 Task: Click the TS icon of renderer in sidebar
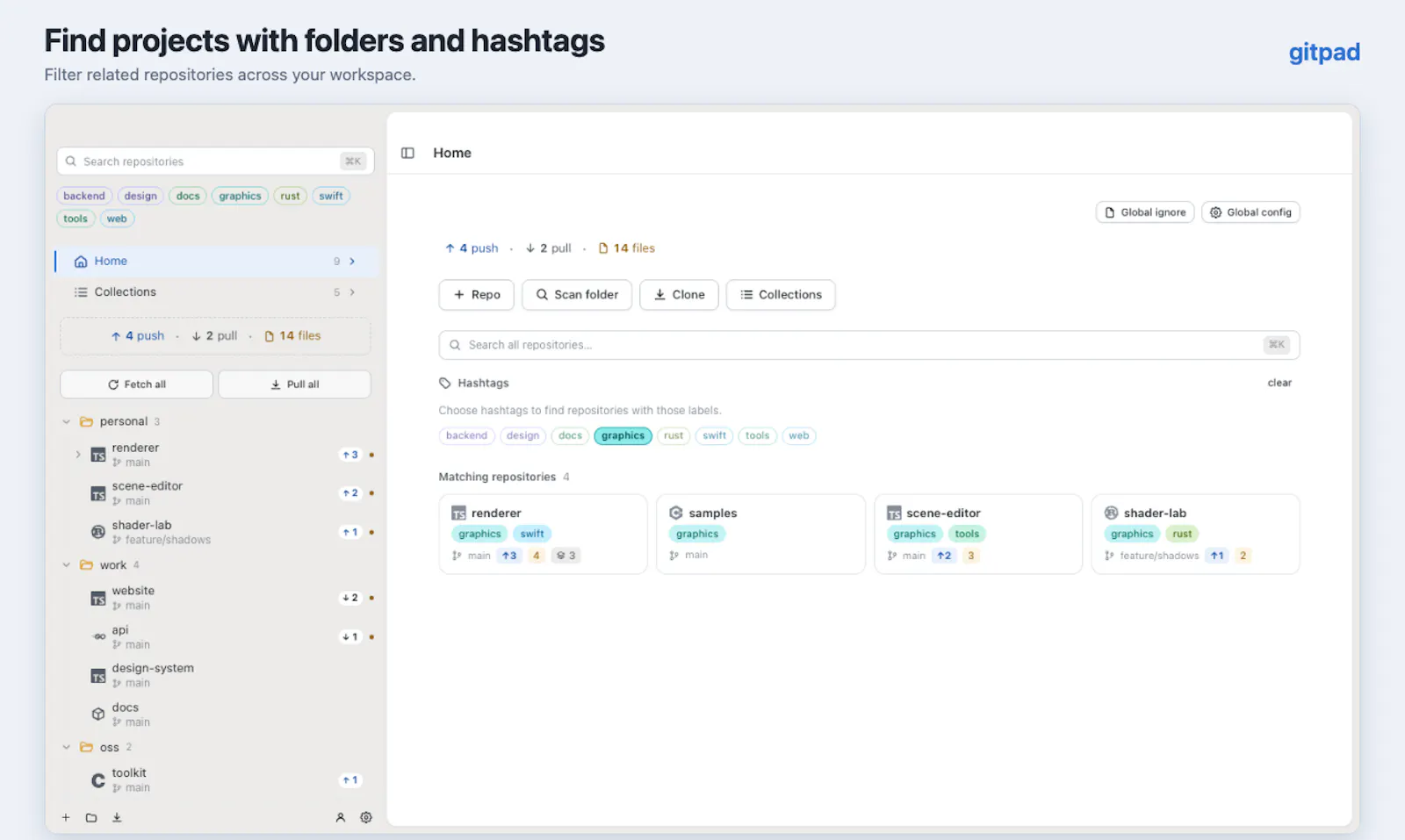coord(98,455)
